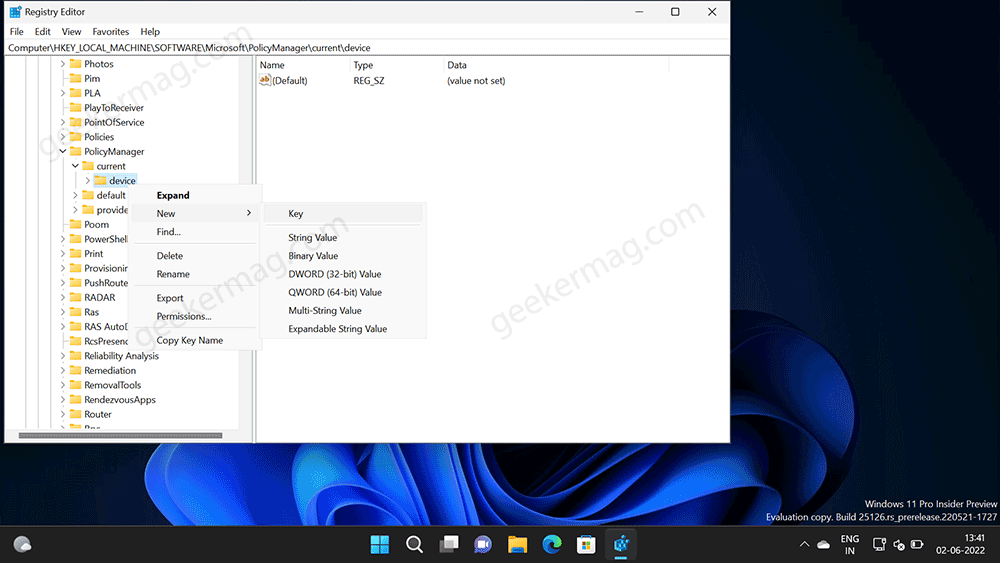Click the registry path address bar
The width and height of the screenshot is (1000, 563).
[367, 48]
